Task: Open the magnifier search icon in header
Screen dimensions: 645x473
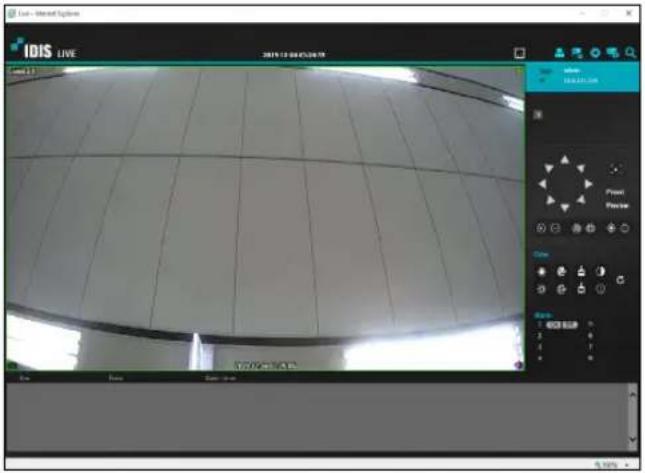Action: (x=631, y=53)
